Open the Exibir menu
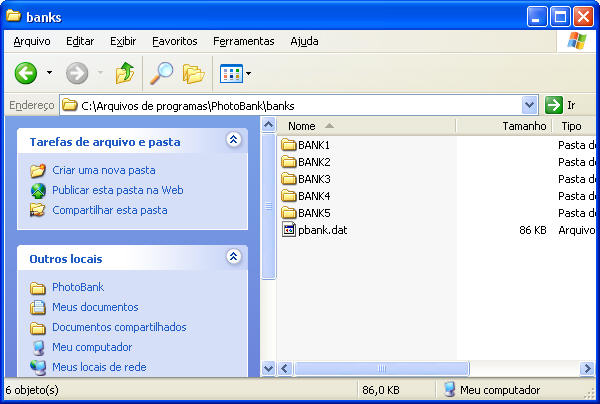The image size is (600, 404). (x=123, y=41)
